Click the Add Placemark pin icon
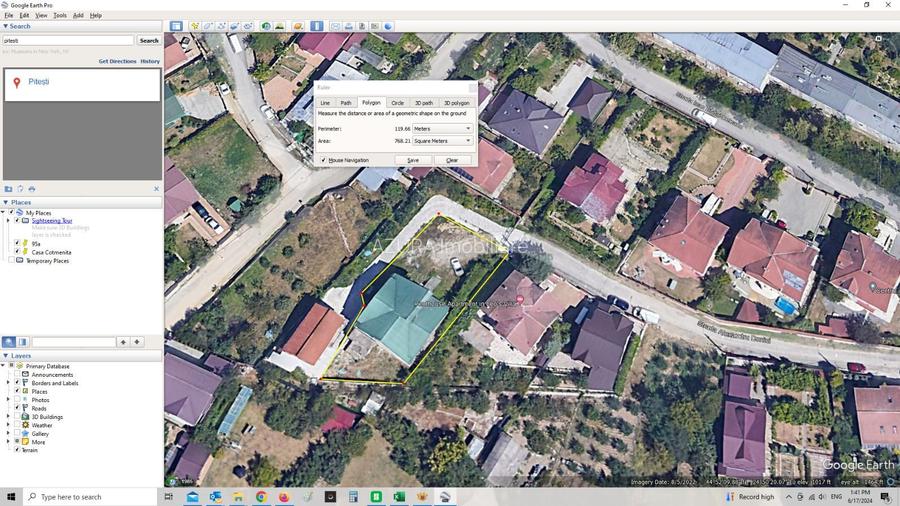900x506 pixels. coord(196,26)
